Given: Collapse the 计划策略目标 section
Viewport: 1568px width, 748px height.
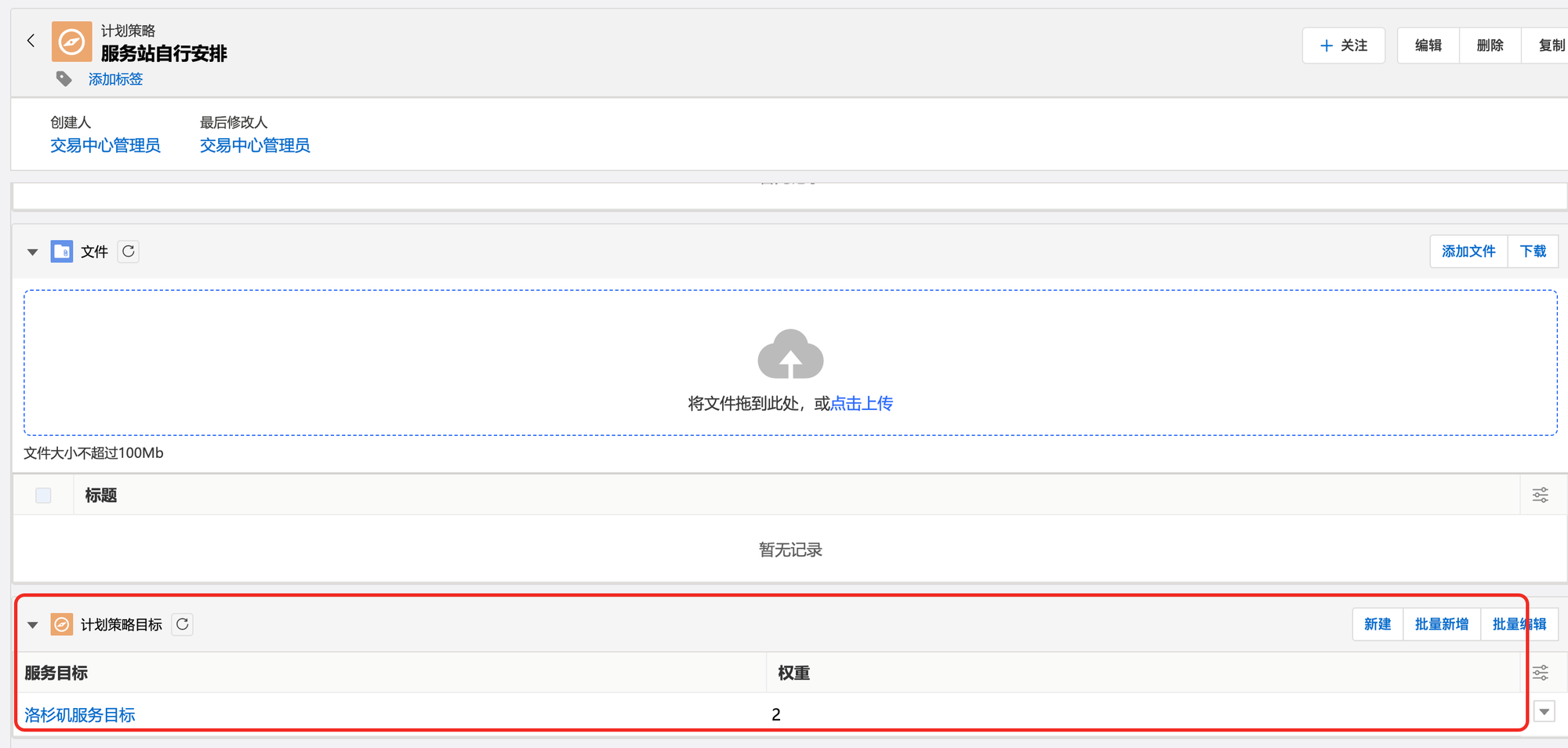Looking at the screenshot, I should 32,625.
